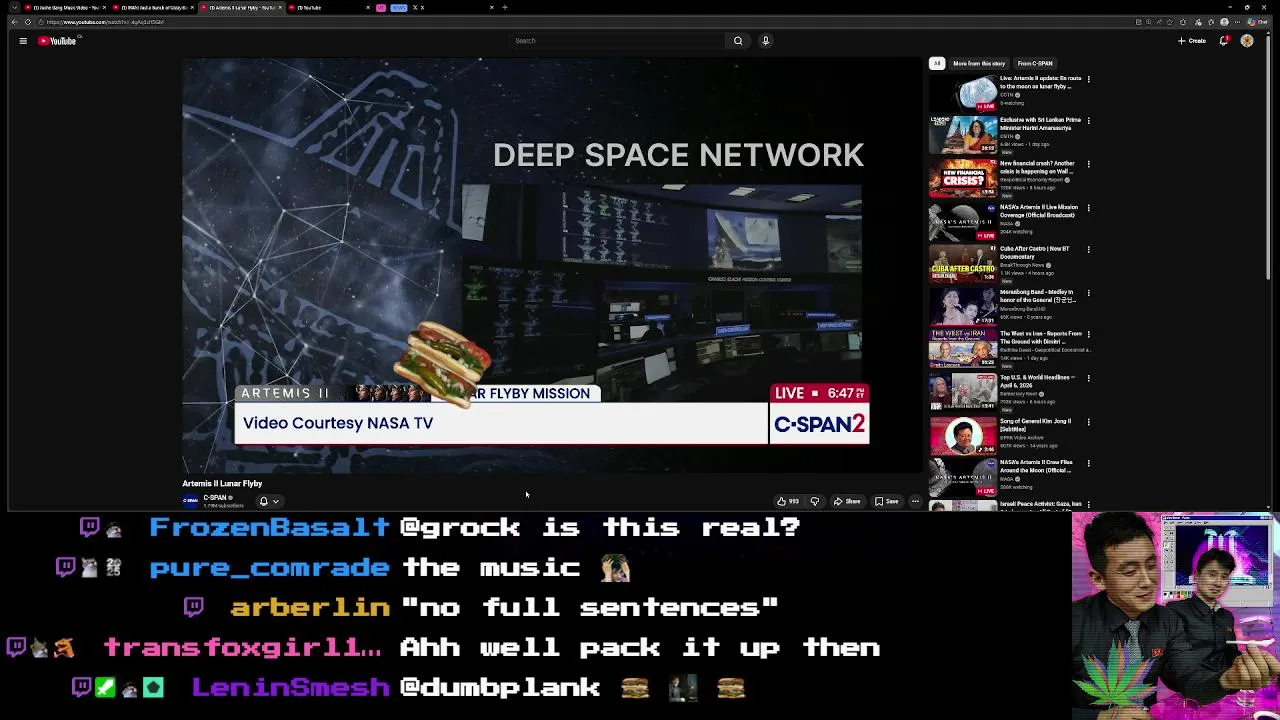Click the C-SPAN channel name
Image resolution: width=1280 pixels, height=720 pixels.
216,498
